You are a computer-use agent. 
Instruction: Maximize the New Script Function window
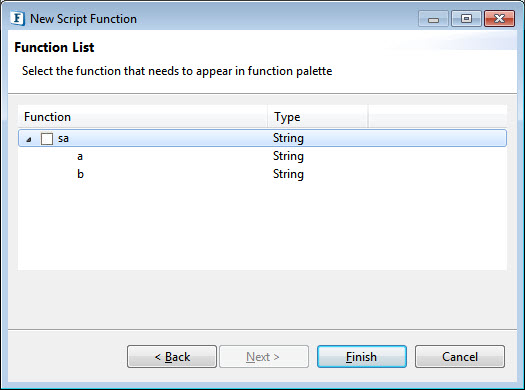(x=466, y=18)
